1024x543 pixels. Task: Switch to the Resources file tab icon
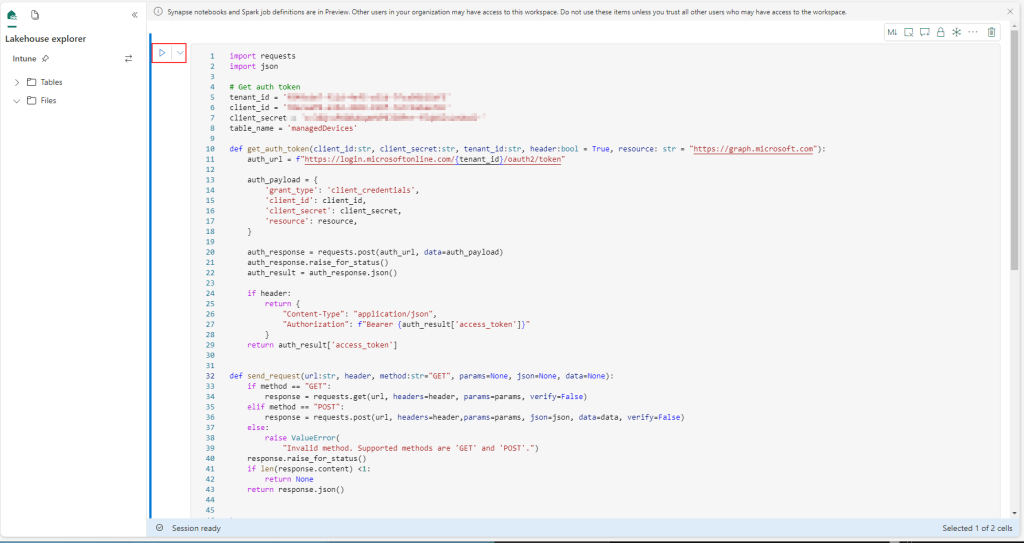35,15
